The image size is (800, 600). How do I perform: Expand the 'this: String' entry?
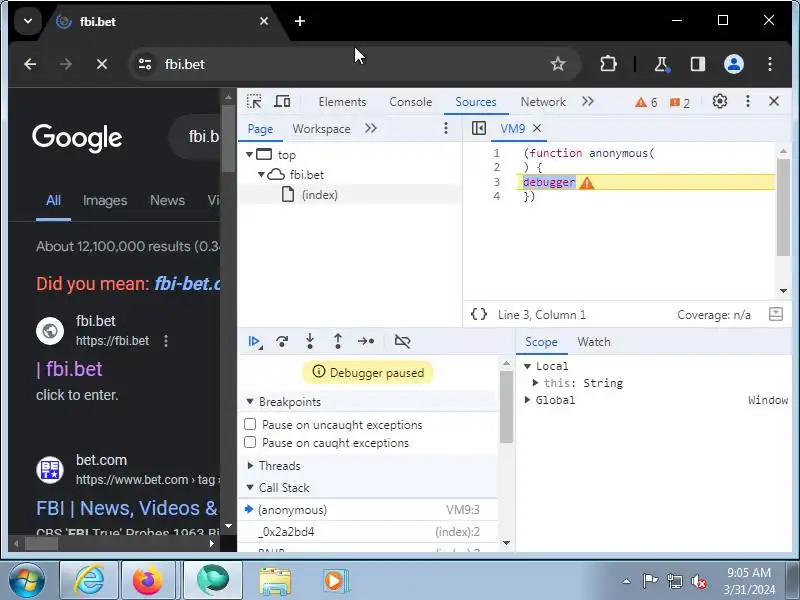[x=535, y=383]
